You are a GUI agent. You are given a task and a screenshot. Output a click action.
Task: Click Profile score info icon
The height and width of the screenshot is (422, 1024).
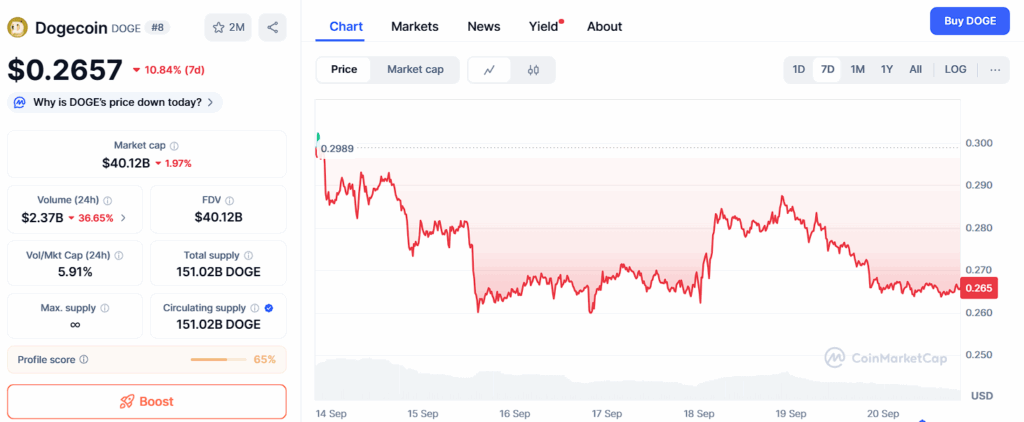pyautogui.click(x=83, y=359)
